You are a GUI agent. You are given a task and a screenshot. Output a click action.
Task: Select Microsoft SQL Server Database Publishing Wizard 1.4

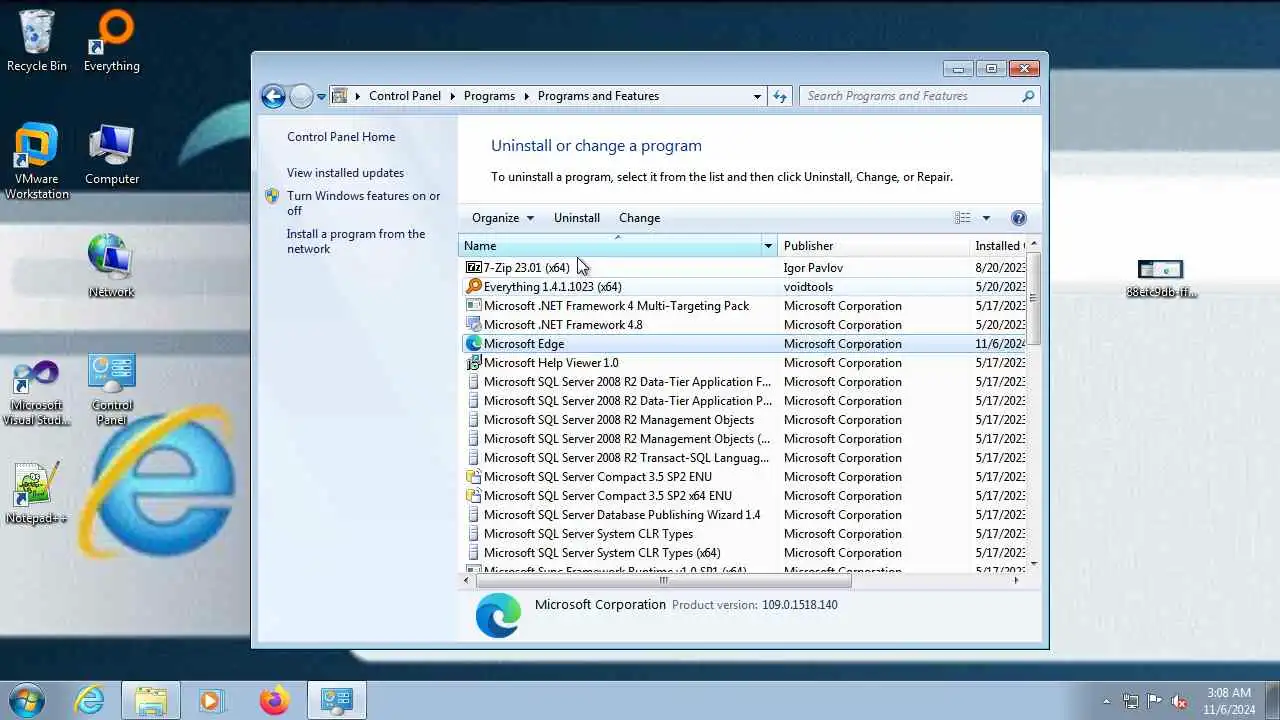click(x=746, y=514)
